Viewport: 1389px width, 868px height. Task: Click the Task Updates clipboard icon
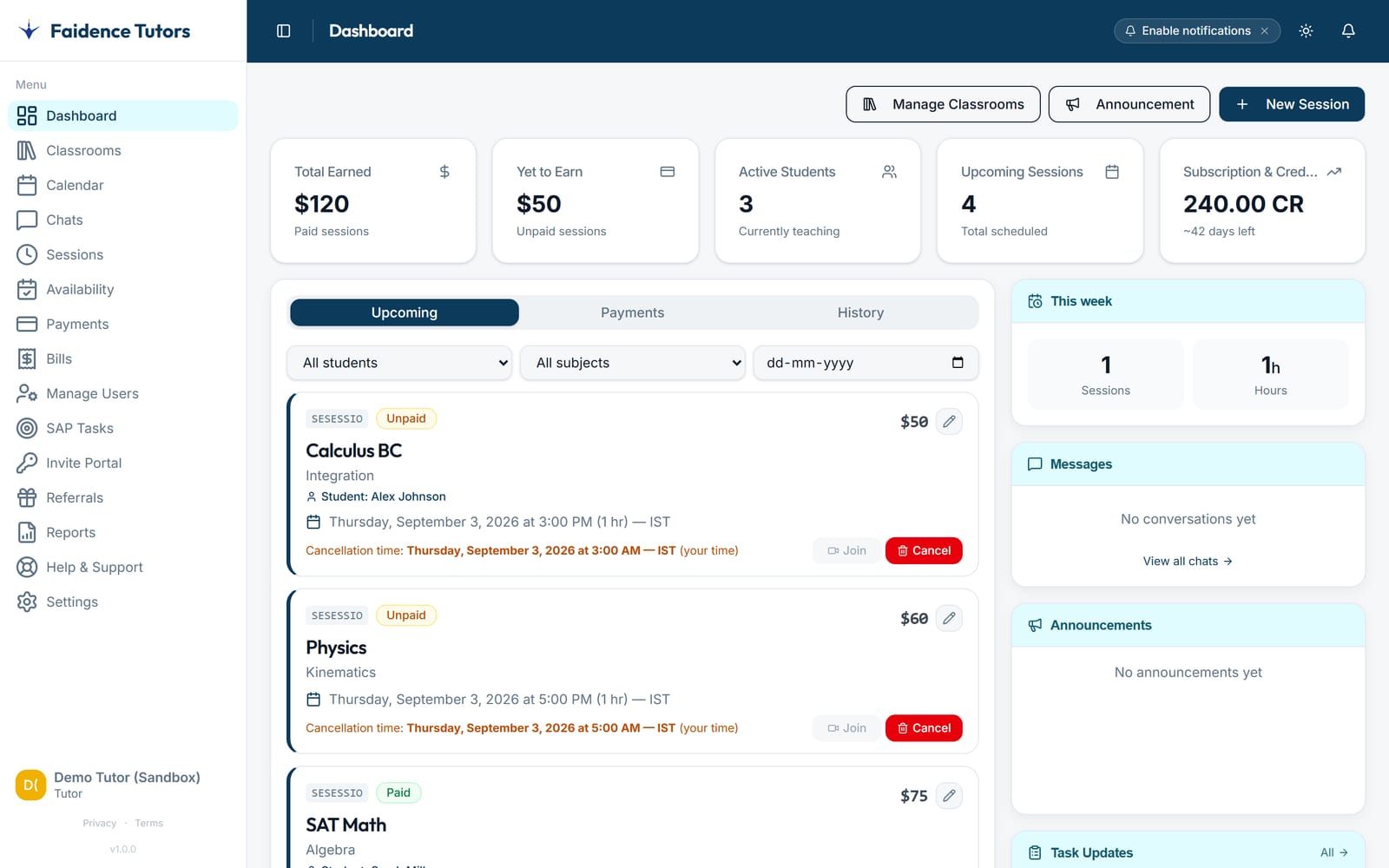click(1035, 852)
